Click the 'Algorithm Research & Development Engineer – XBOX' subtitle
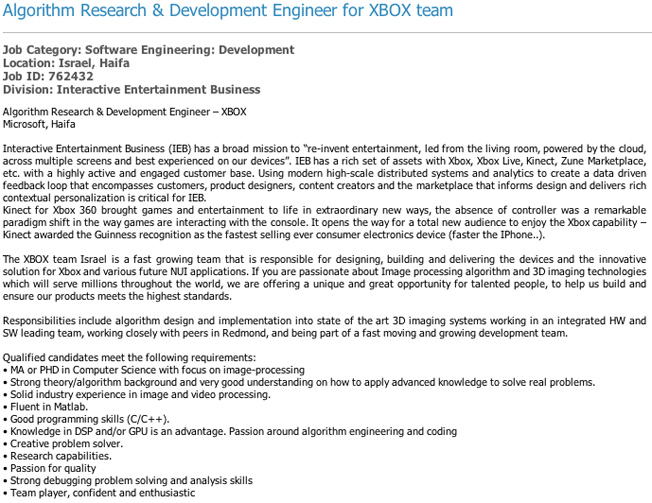This screenshot has height=503, width=652. point(124,112)
